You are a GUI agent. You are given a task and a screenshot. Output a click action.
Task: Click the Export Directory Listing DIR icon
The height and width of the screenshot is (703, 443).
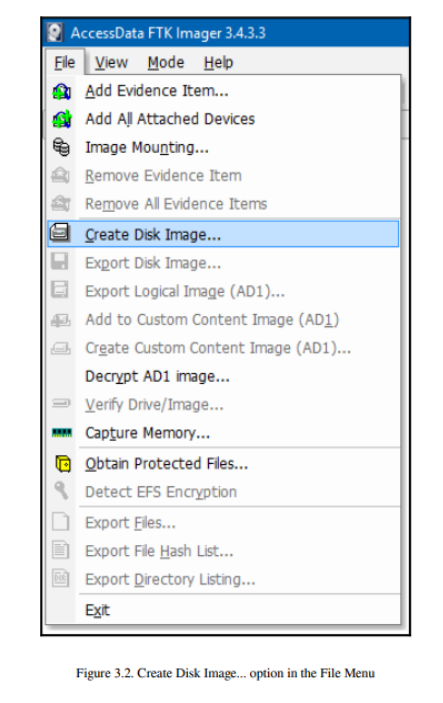61,578
